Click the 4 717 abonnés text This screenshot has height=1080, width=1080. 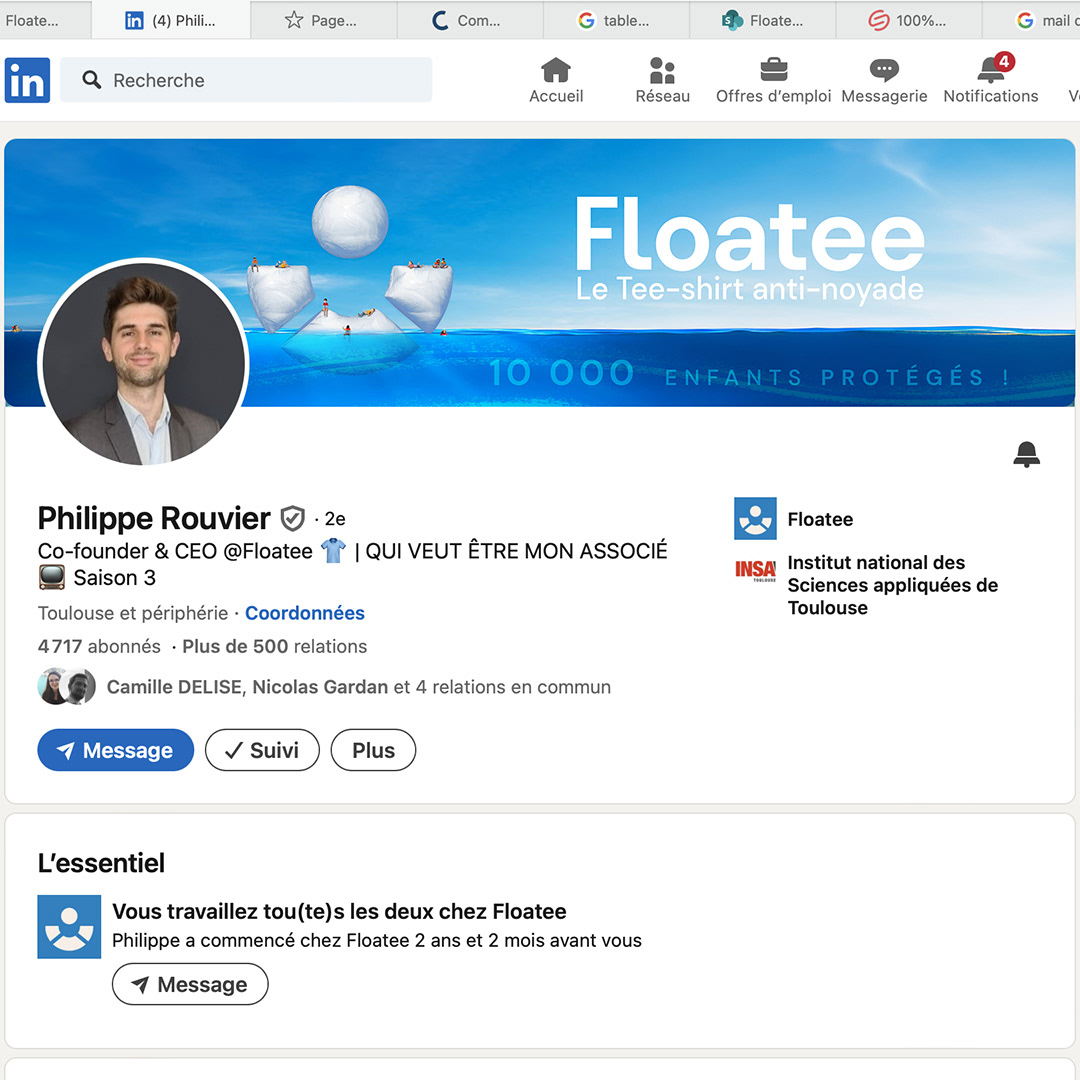pos(99,646)
